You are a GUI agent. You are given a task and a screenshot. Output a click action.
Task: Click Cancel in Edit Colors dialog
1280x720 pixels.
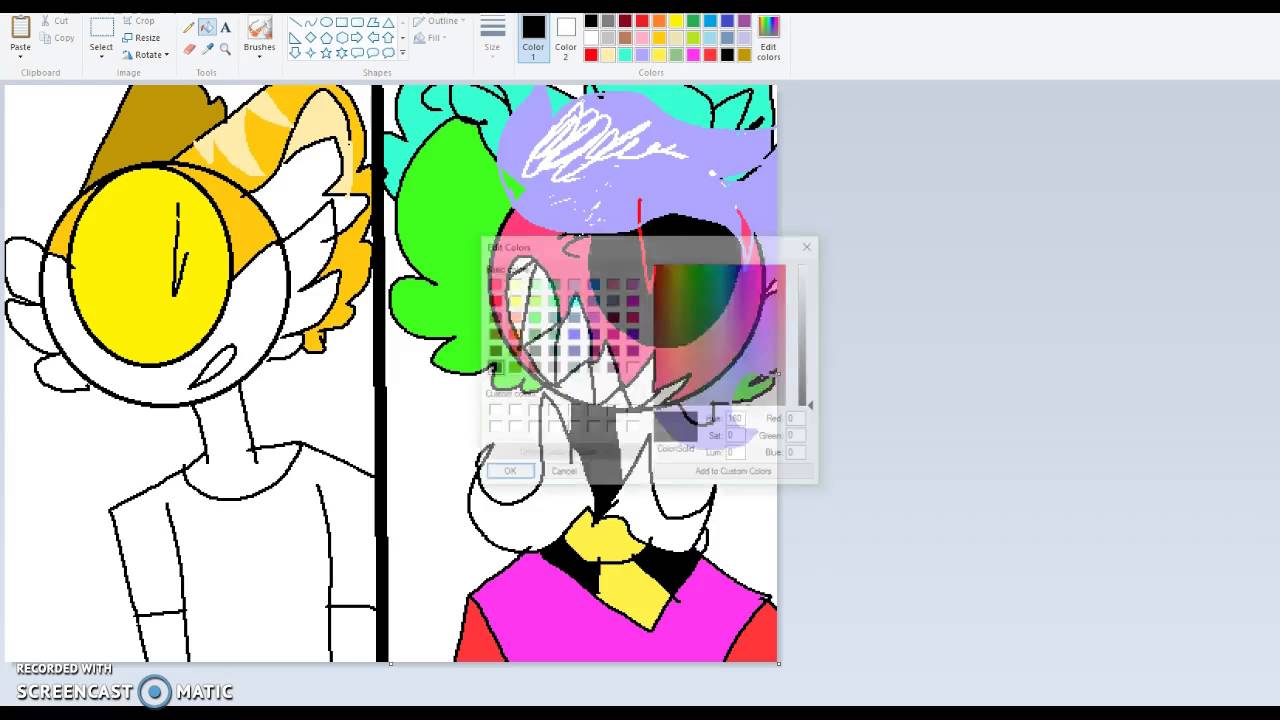(x=564, y=471)
